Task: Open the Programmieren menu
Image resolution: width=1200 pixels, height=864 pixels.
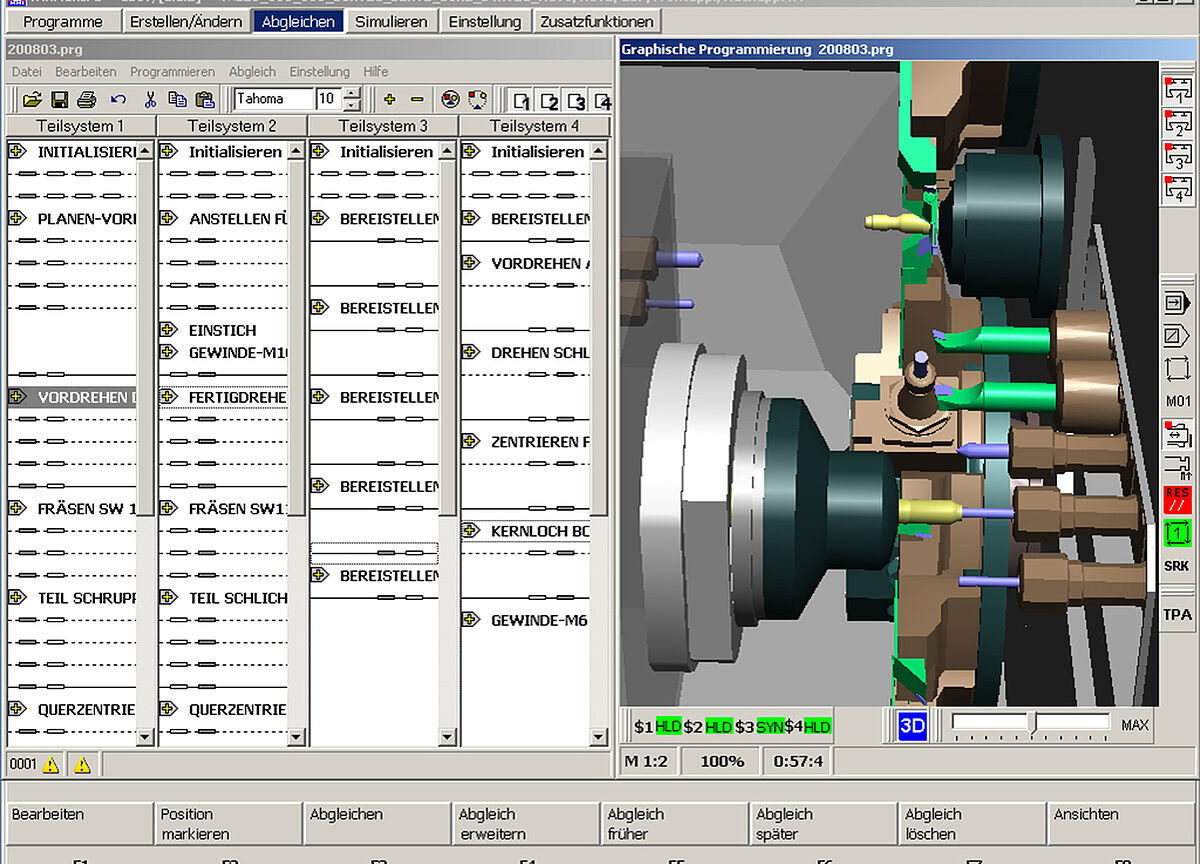Action: 172,72
